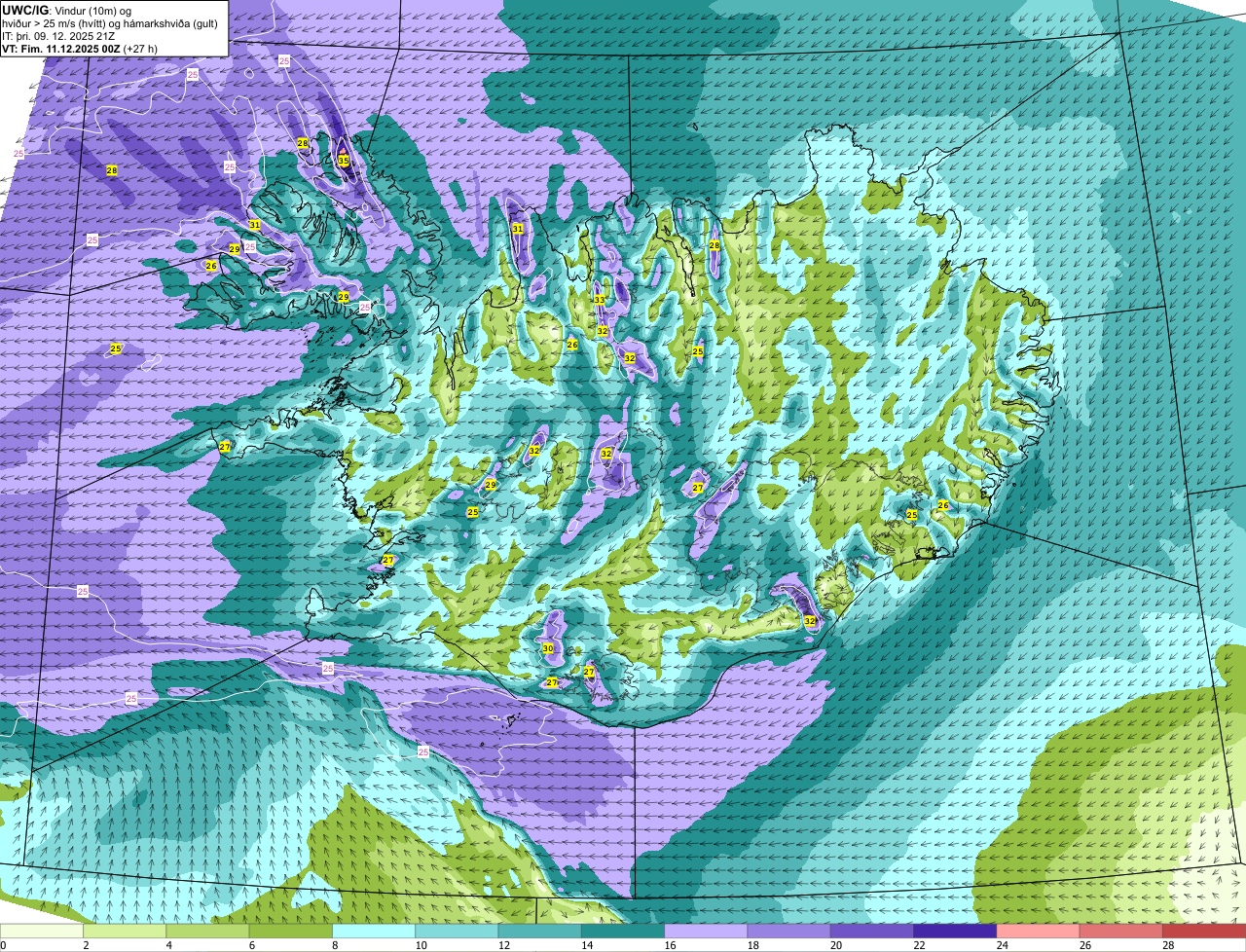Click the colour scale tick label '6'

pyautogui.click(x=251, y=945)
